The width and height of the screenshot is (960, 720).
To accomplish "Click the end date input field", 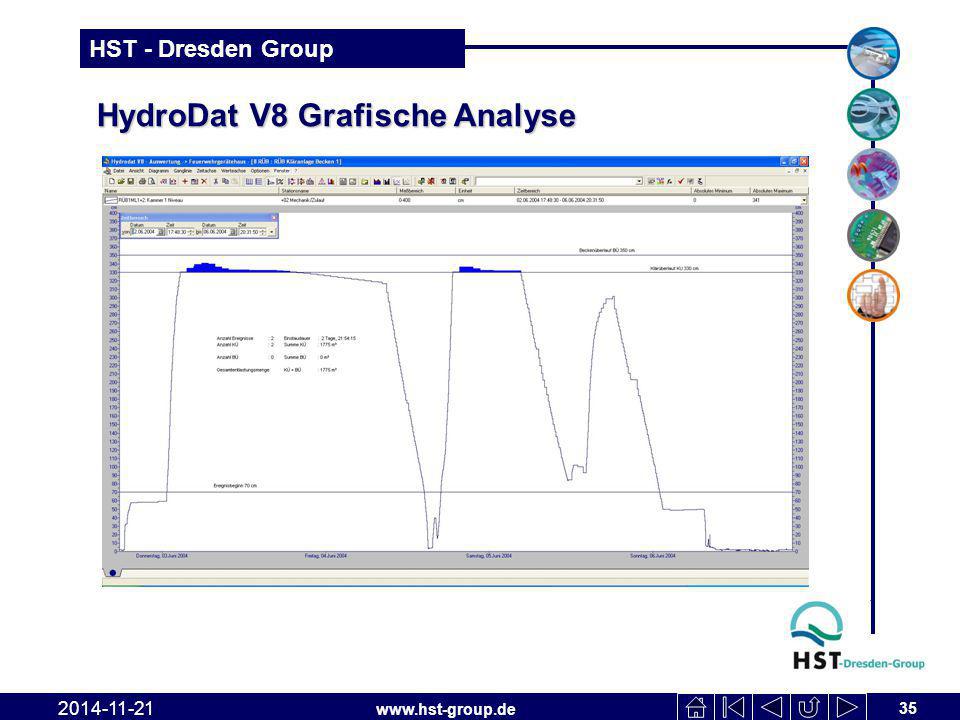I will (216, 232).
